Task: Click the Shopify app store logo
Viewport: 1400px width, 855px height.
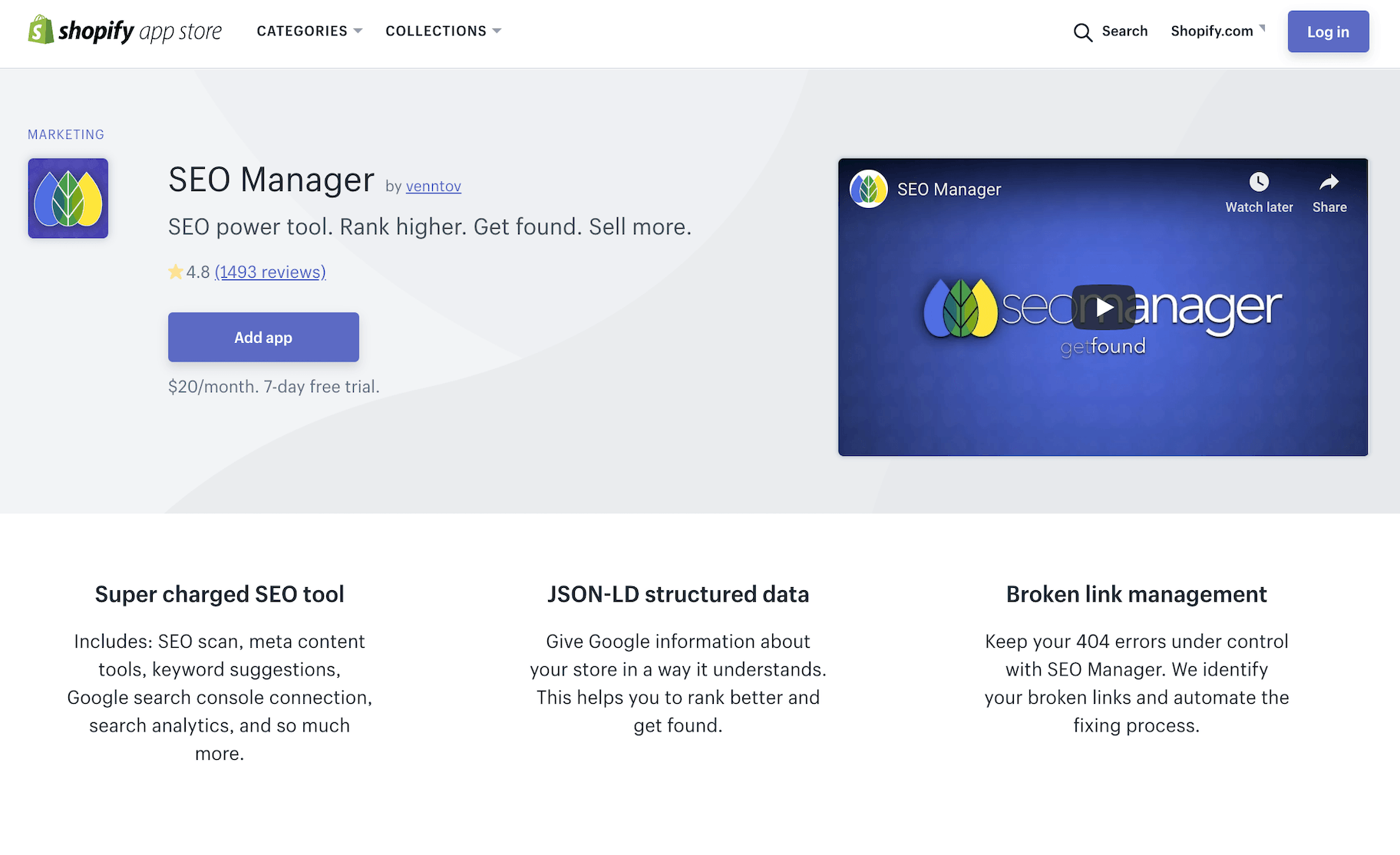Action: 123,31
